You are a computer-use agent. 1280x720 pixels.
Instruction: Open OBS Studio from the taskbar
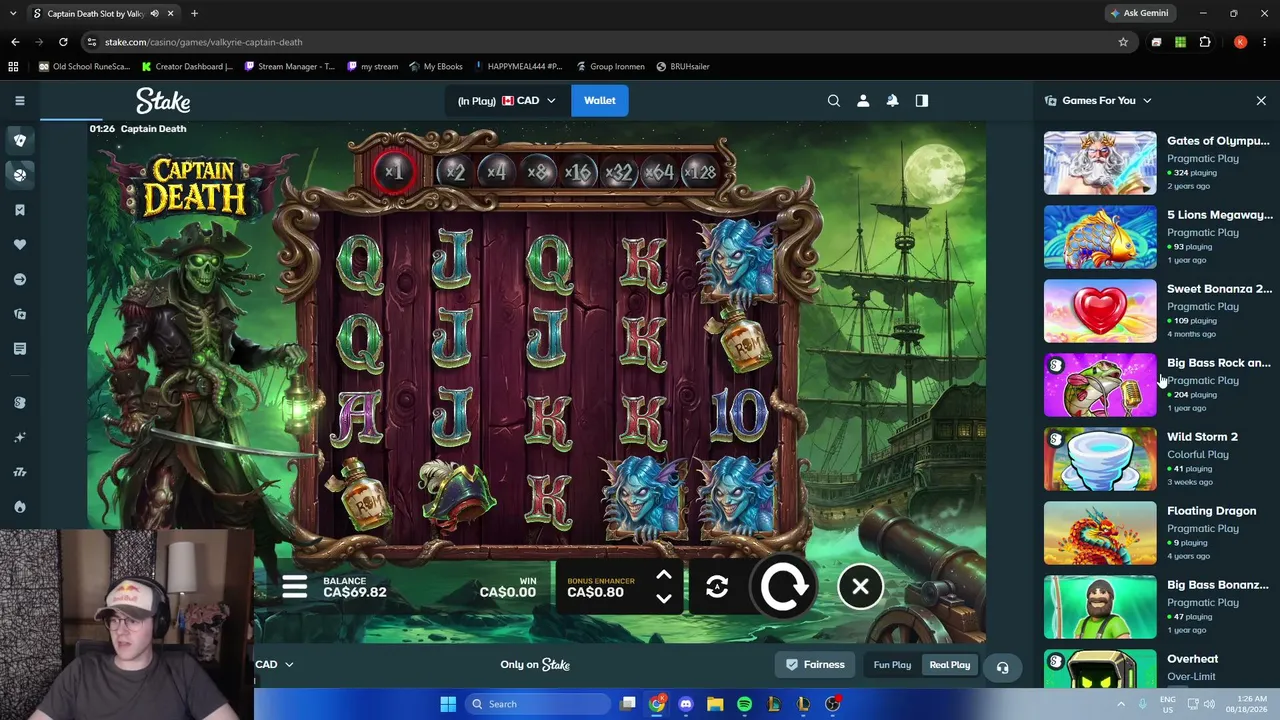tap(832, 704)
